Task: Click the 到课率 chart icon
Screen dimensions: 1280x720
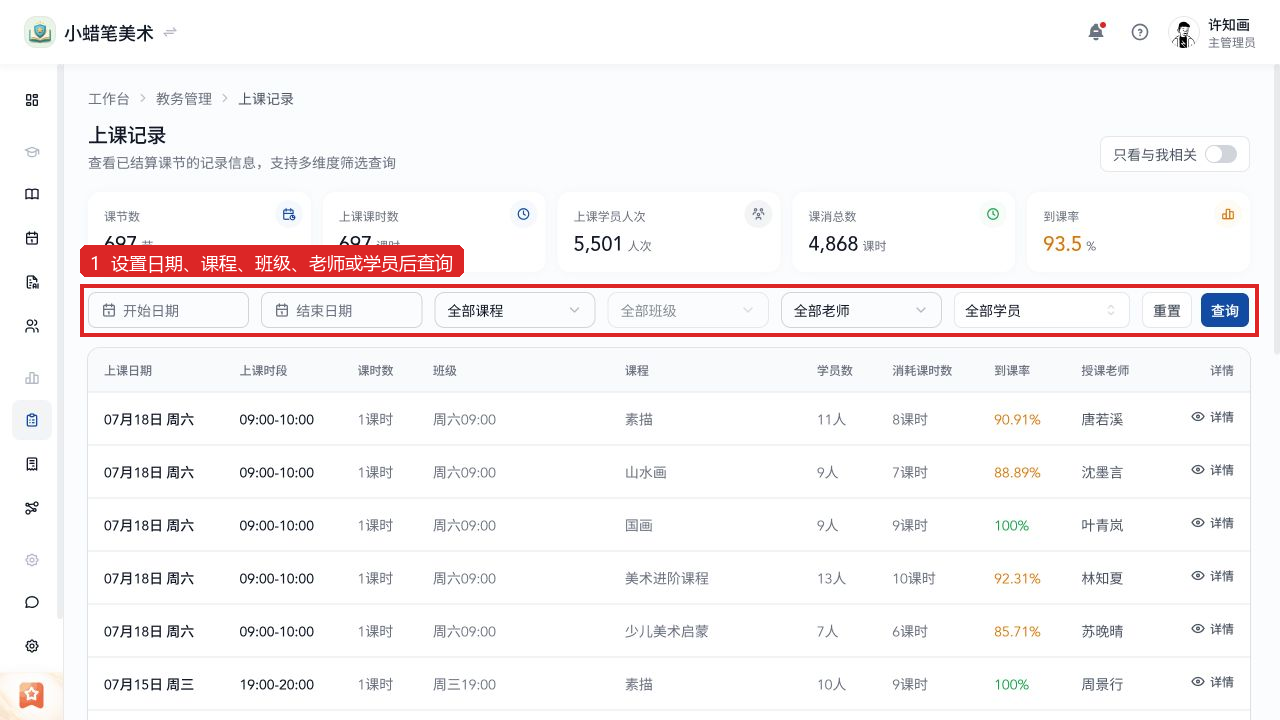Action: click(1228, 214)
